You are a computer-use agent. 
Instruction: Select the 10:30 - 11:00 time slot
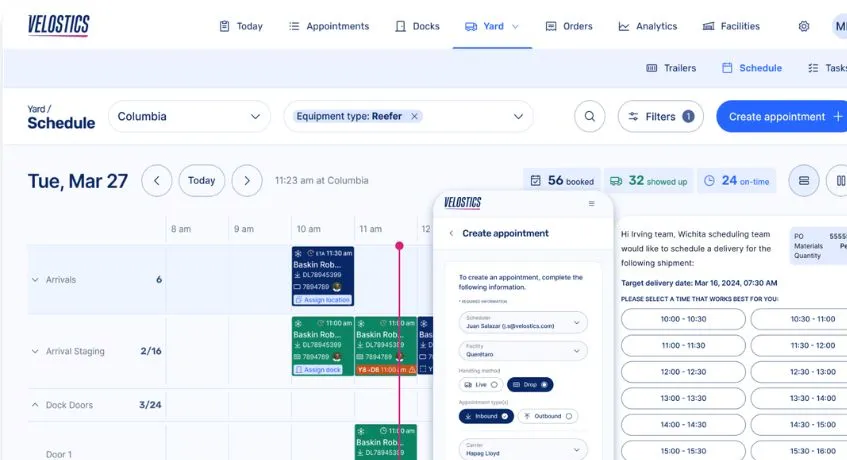(799, 319)
